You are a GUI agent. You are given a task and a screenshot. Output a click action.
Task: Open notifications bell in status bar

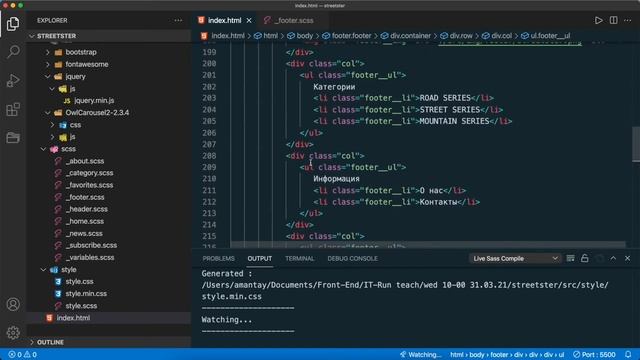628,354
